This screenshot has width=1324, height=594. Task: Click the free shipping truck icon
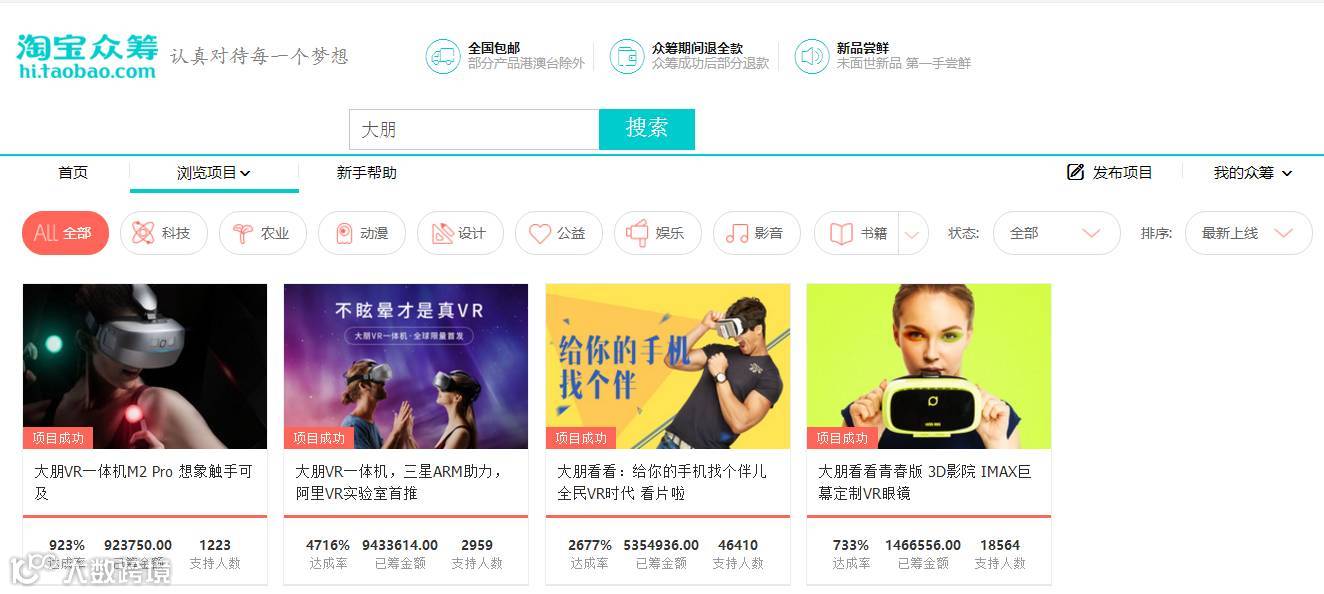coord(443,56)
